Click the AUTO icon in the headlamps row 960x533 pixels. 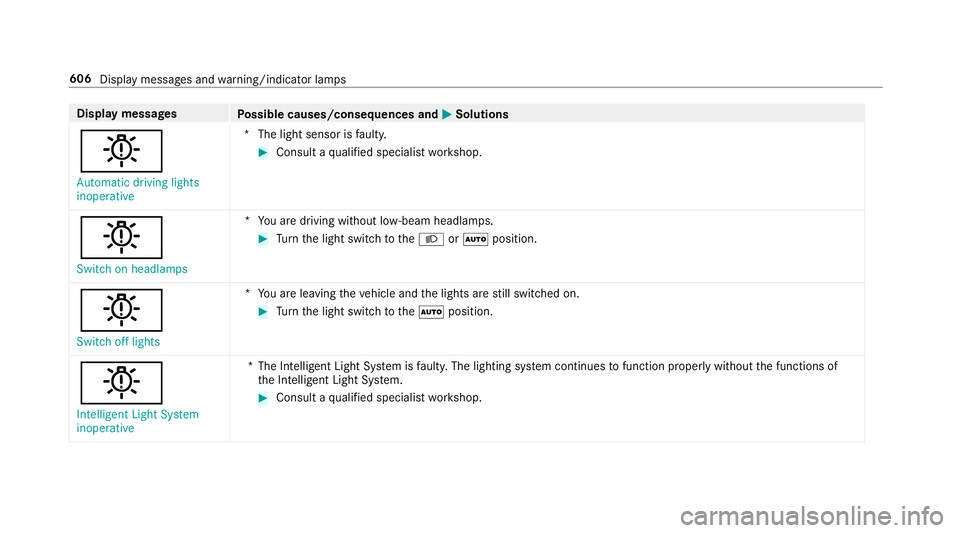pos(476,239)
